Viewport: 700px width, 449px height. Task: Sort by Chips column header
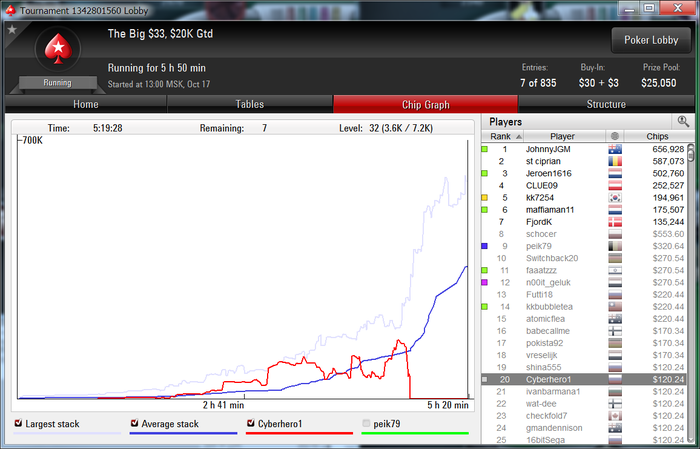tap(656, 136)
